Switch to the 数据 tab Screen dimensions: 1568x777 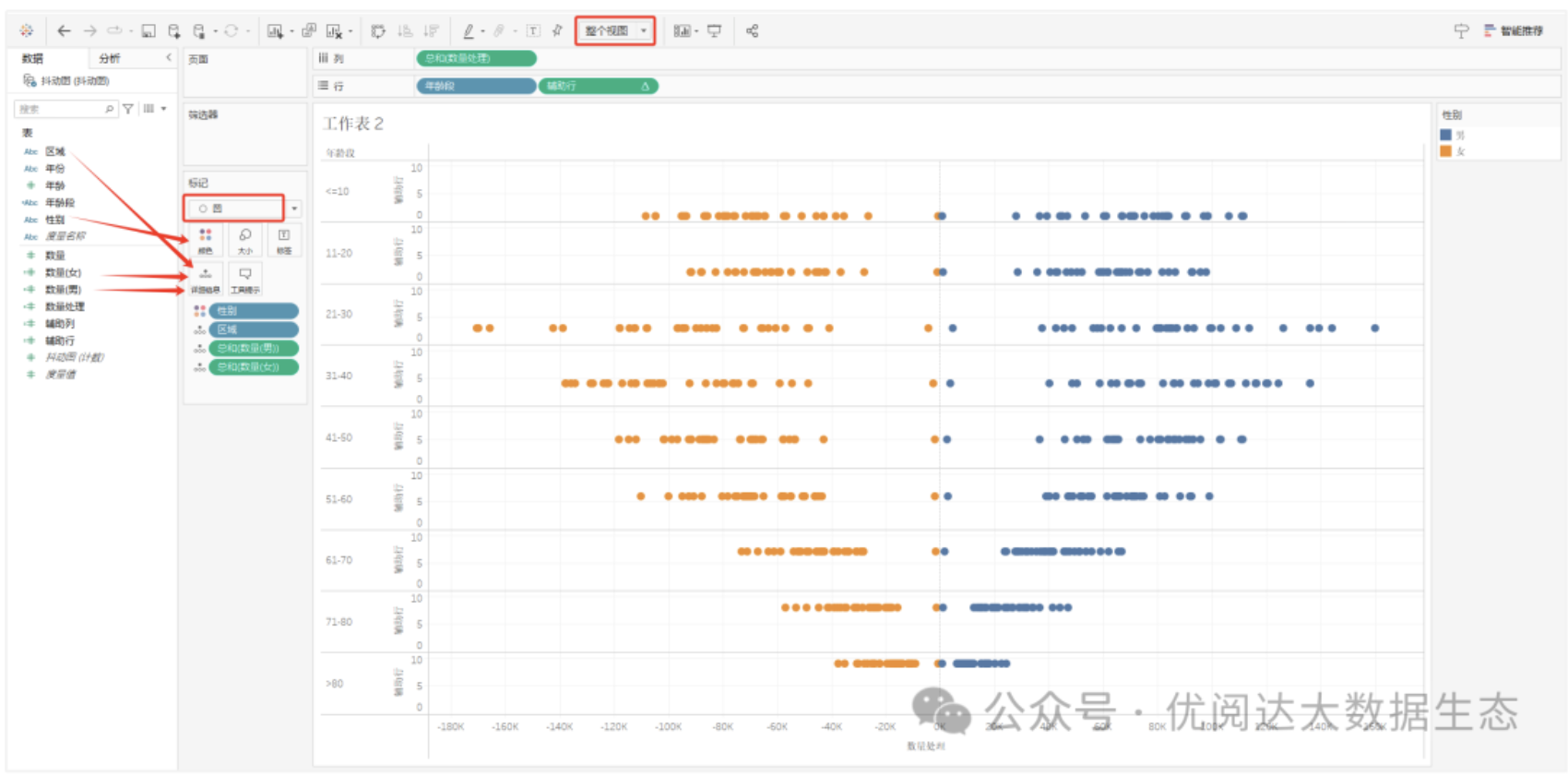pyautogui.click(x=33, y=58)
